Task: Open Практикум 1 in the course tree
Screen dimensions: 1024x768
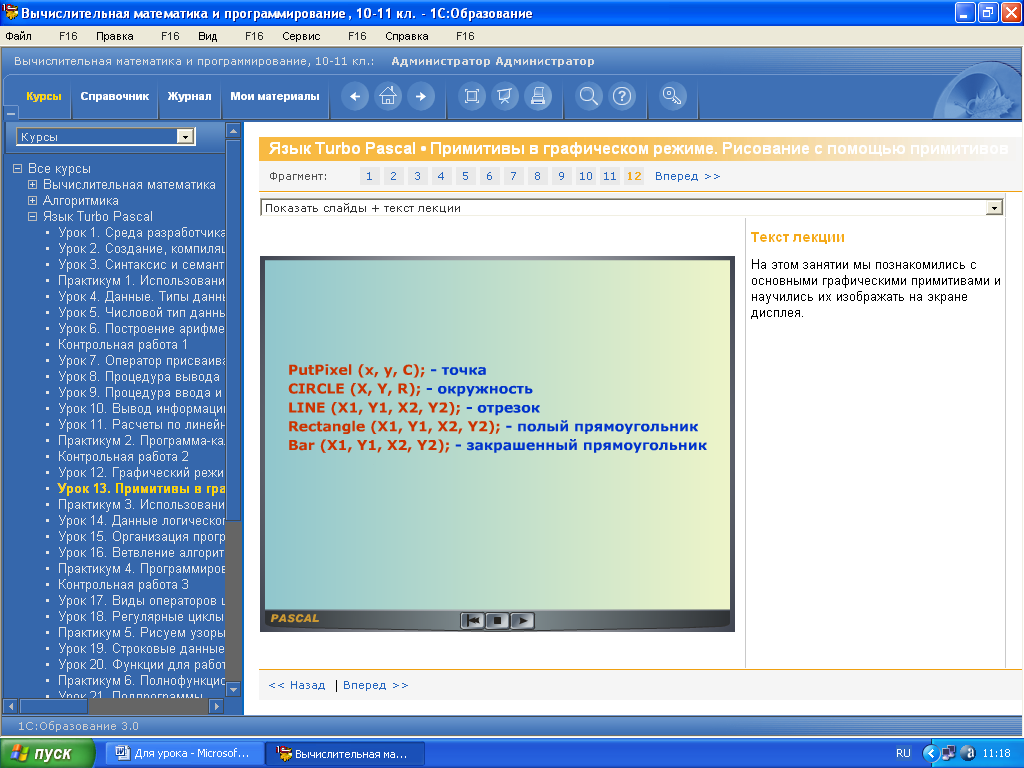Action: pos(142,281)
